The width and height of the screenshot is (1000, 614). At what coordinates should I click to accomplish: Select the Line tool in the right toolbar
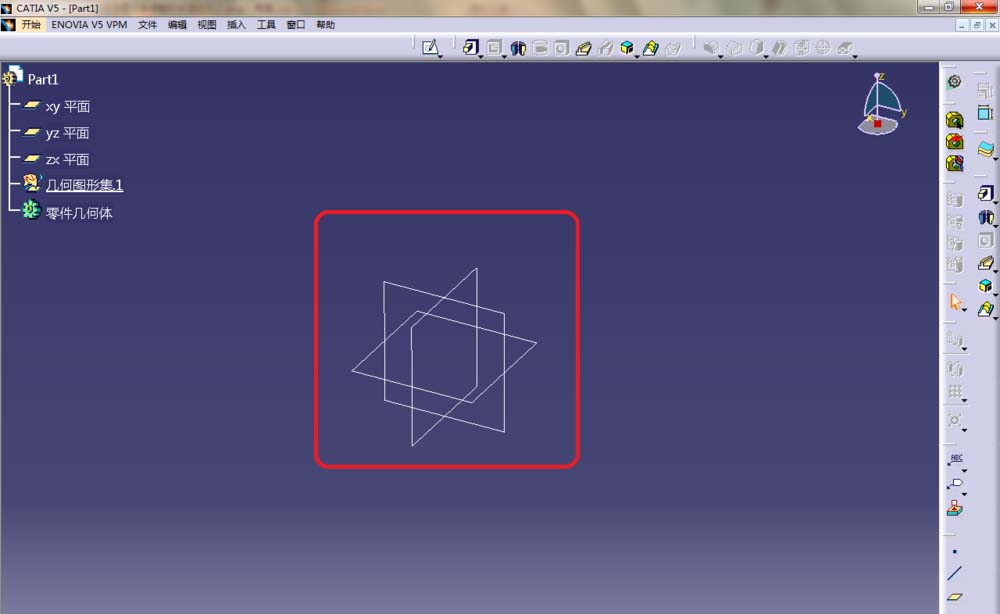pyautogui.click(x=955, y=573)
